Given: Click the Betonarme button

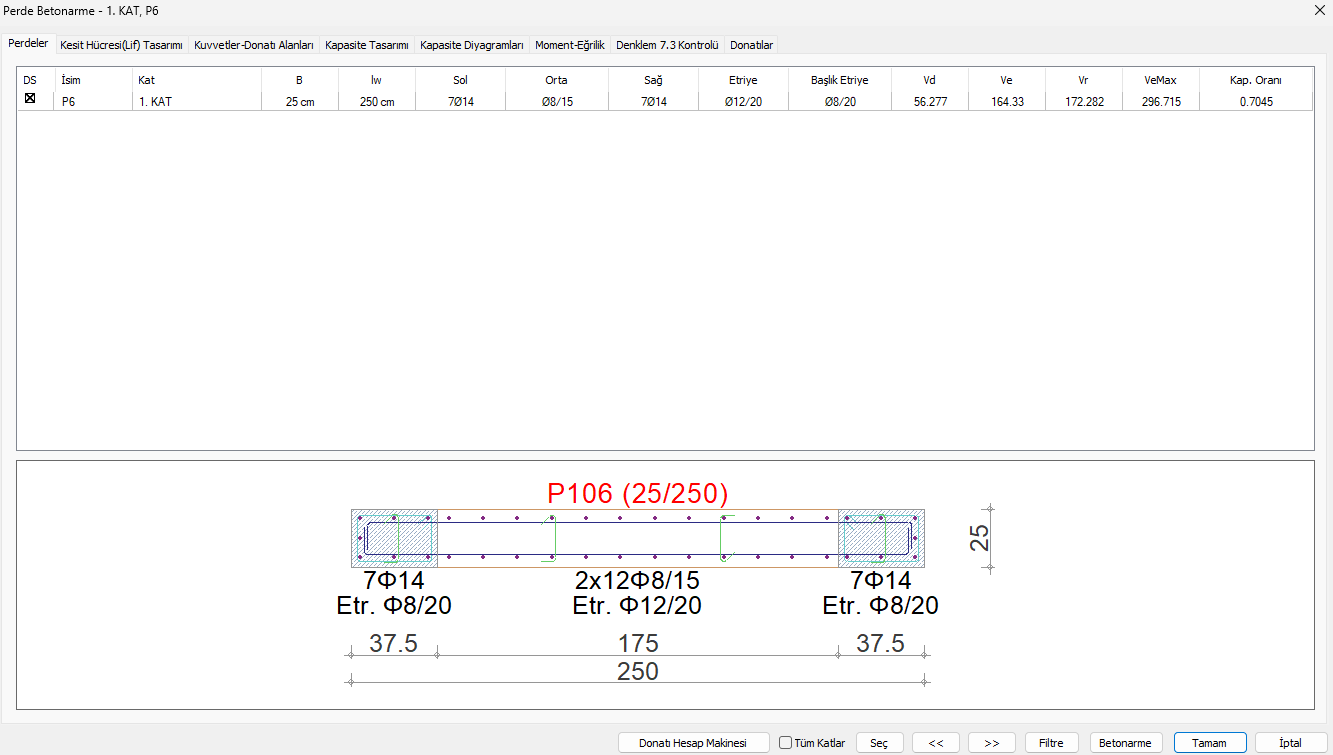Looking at the screenshot, I should click(x=1126, y=743).
